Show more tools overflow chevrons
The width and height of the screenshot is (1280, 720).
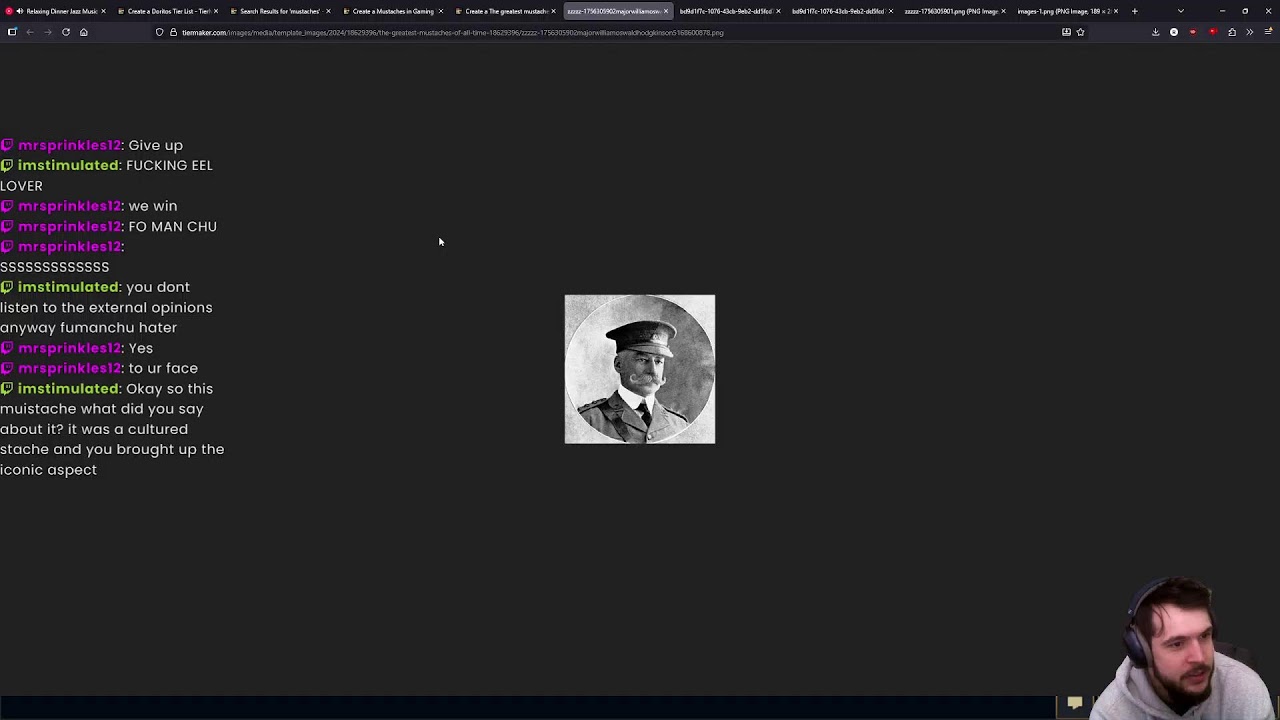[x=1249, y=32]
